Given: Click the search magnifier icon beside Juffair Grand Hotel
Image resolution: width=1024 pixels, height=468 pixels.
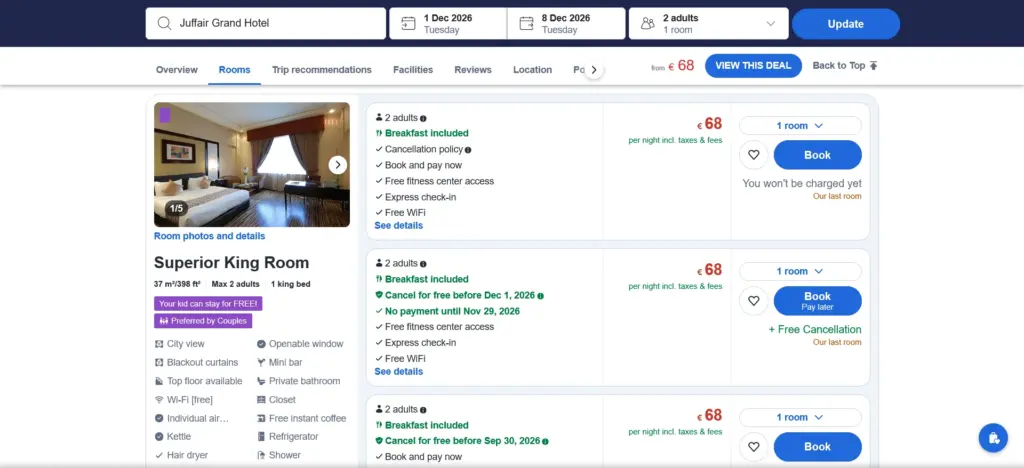Looking at the screenshot, I should [x=165, y=23].
